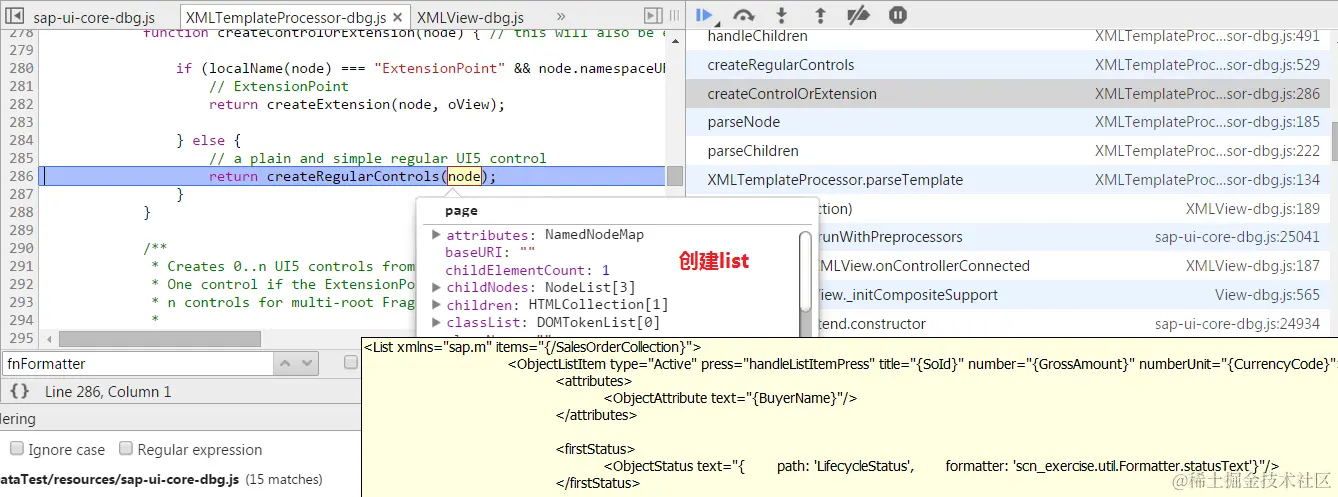The height and width of the screenshot is (497, 1338).
Task: Open link XMLTemplateProc...sor-dbg.js:529
Action: [1207, 65]
